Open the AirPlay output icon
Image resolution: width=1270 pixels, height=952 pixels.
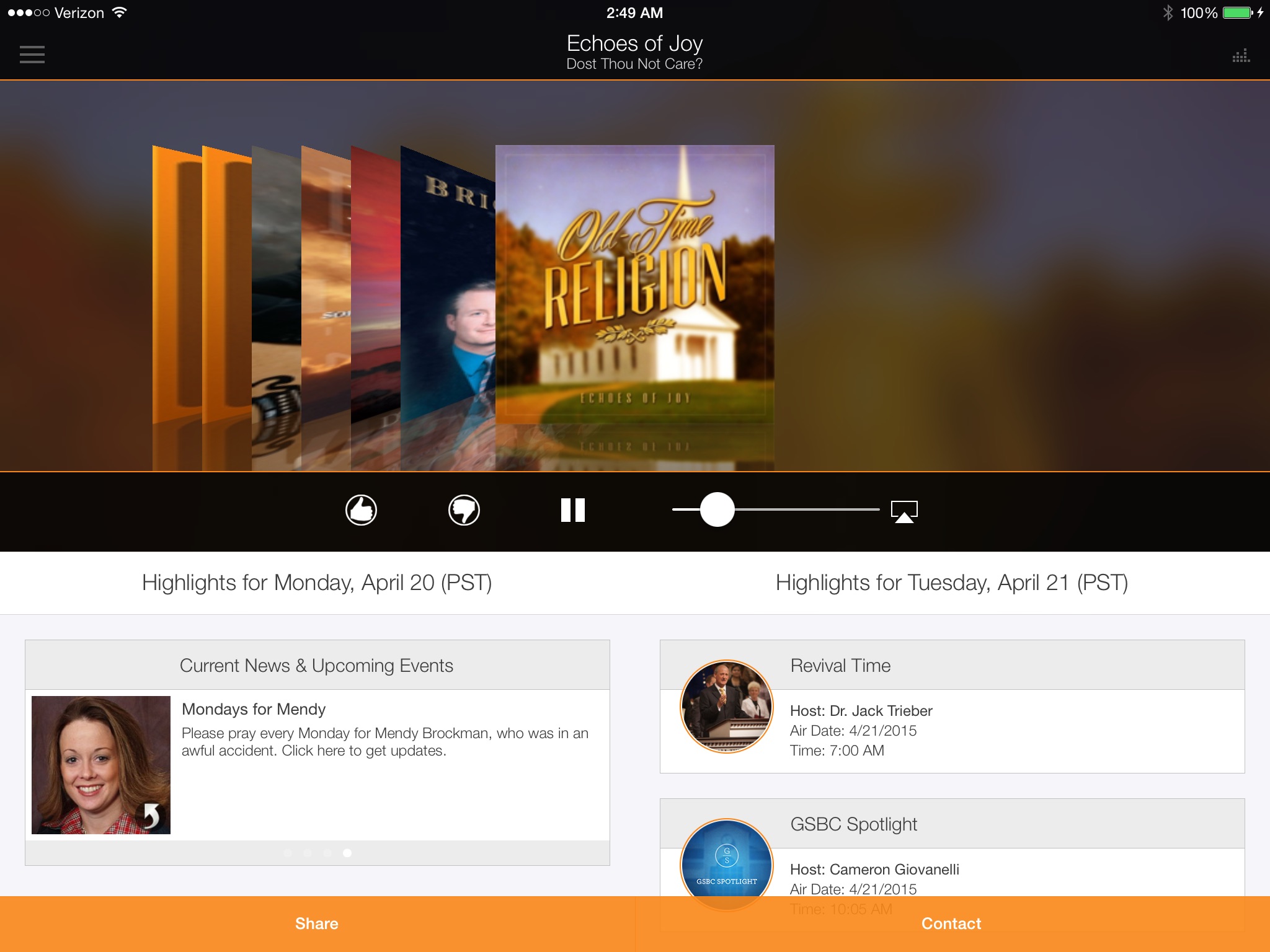(x=904, y=511)
